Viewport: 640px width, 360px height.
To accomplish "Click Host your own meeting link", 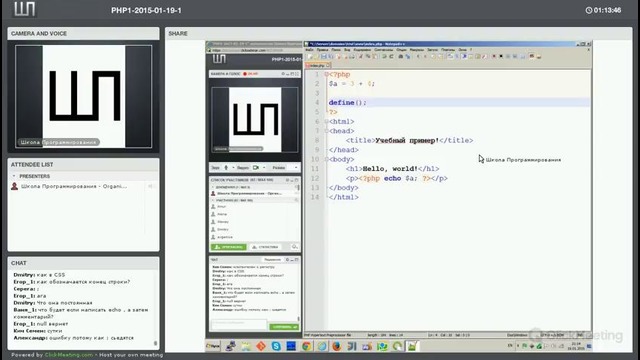I will tap(131, 355).
